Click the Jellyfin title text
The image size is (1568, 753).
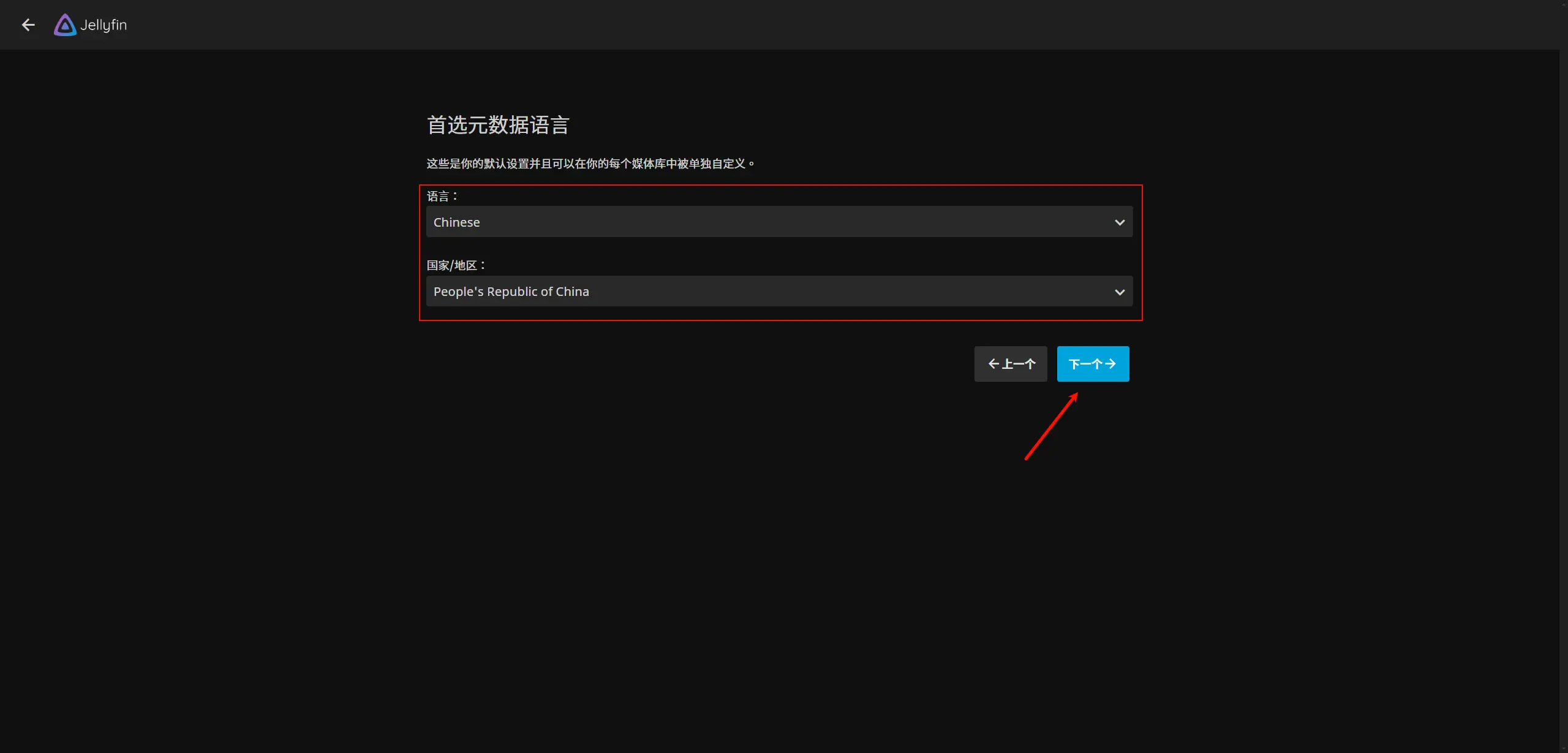(x=104, y=25)
